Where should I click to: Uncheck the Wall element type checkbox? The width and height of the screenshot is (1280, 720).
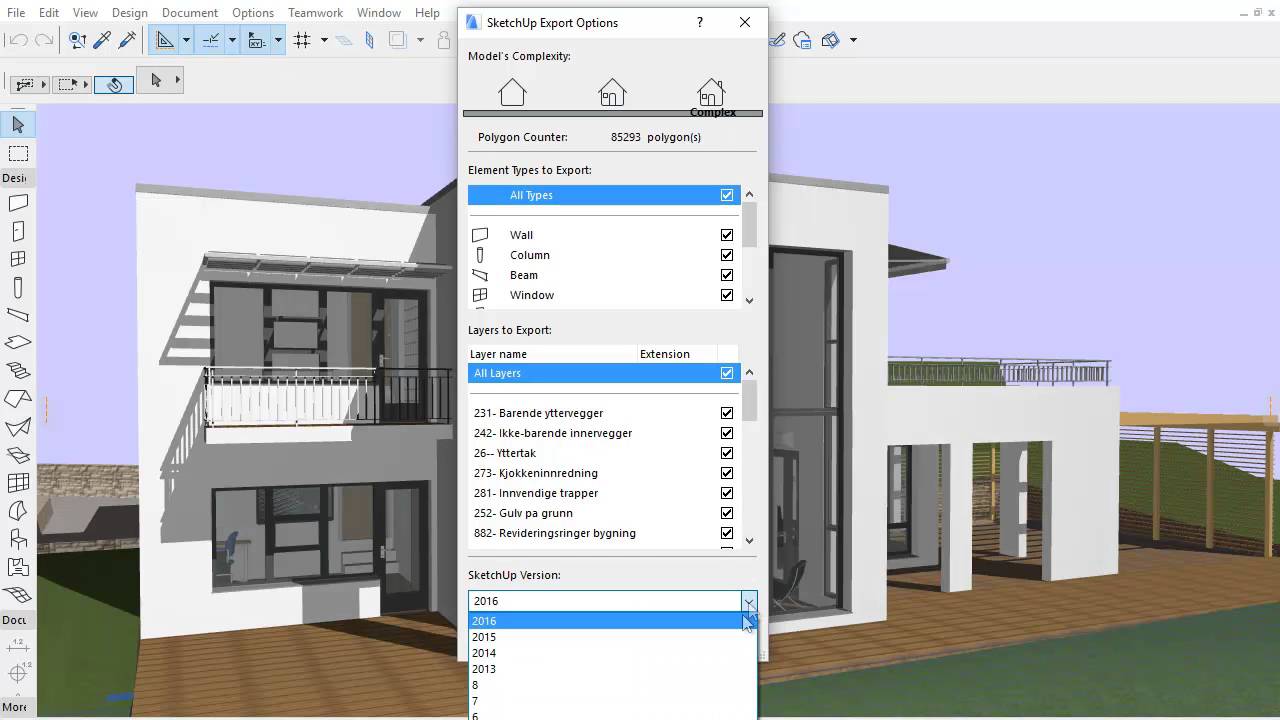pyautogui.click(x=727, y=235)
